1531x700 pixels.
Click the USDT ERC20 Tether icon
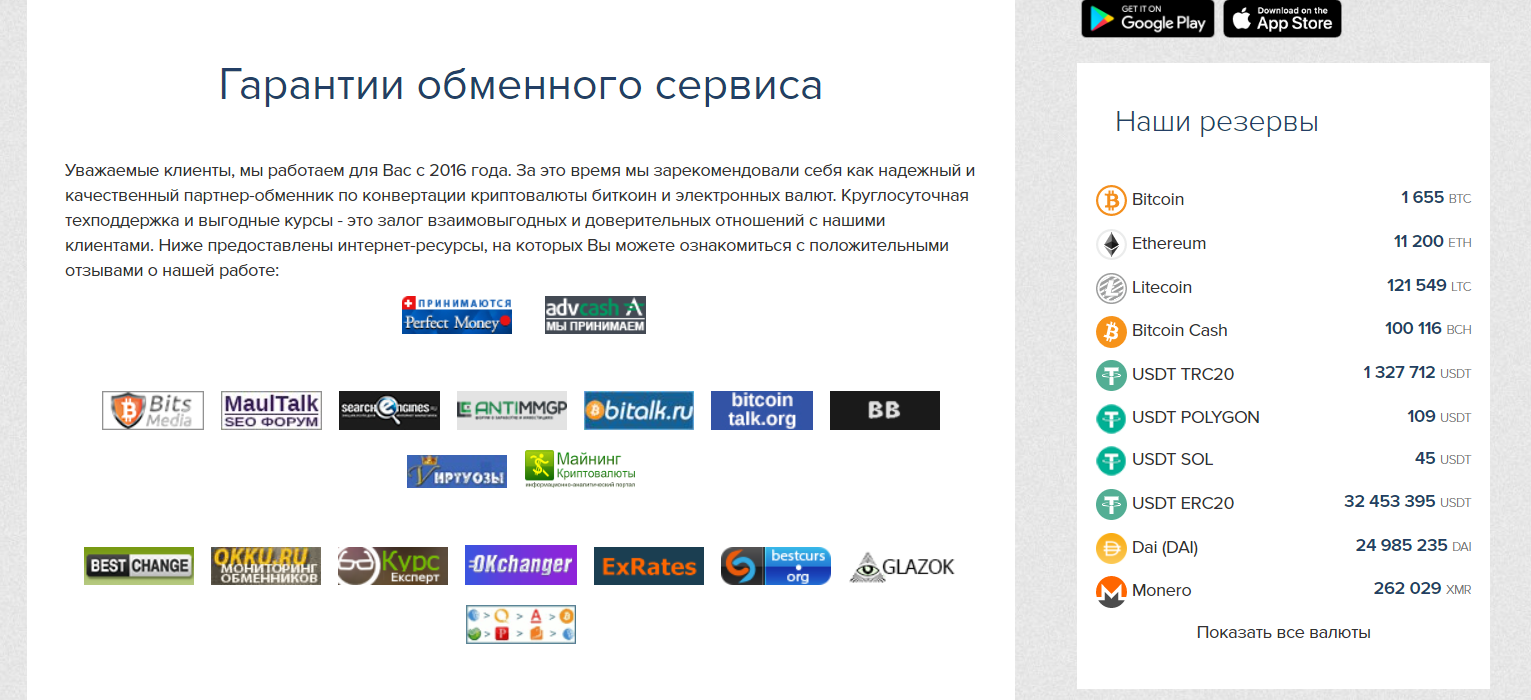pos(1111,504)
